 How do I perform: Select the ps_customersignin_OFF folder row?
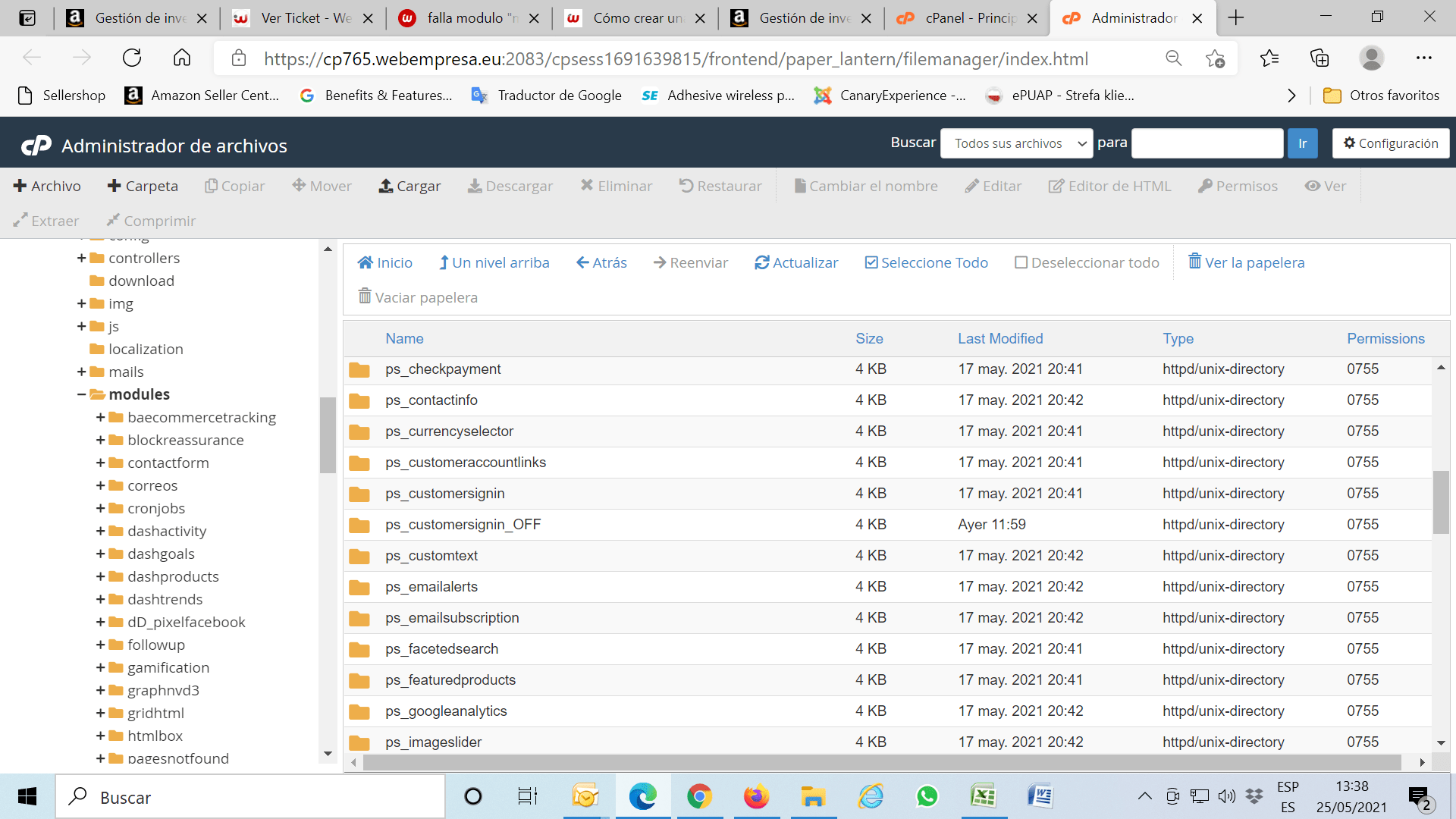pos(887,524)
